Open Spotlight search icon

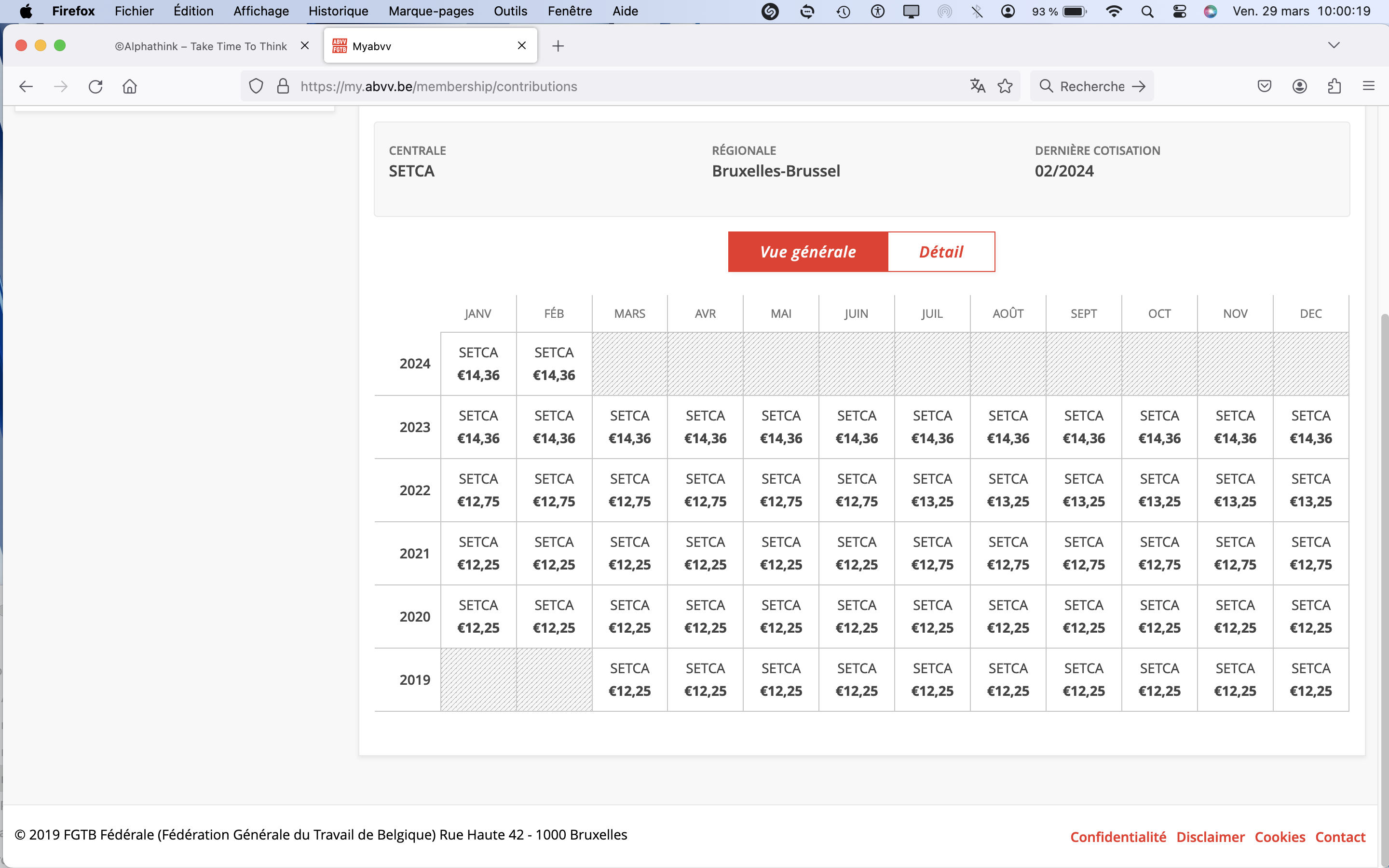click(x=1147, y=11)
